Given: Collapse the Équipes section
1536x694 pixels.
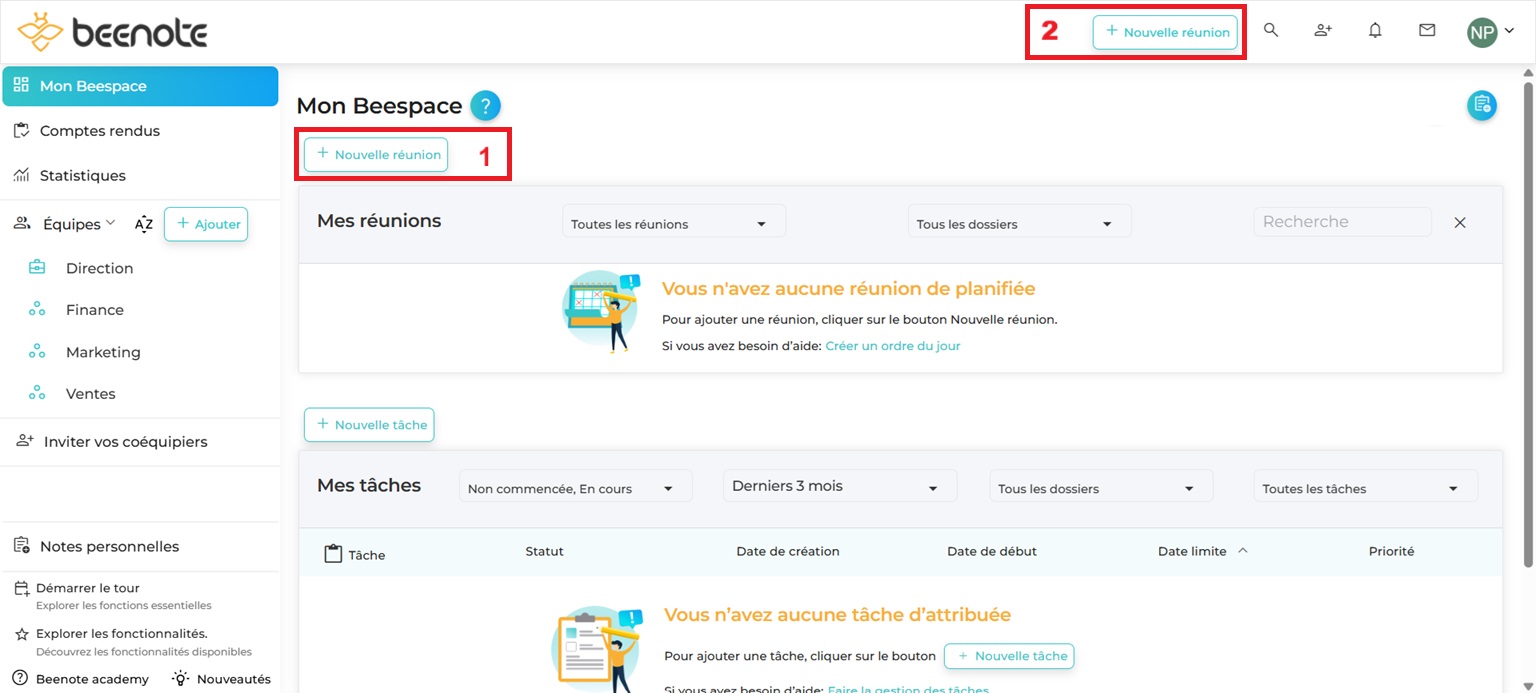Looking at the screenshot, I should coord(78,224).
